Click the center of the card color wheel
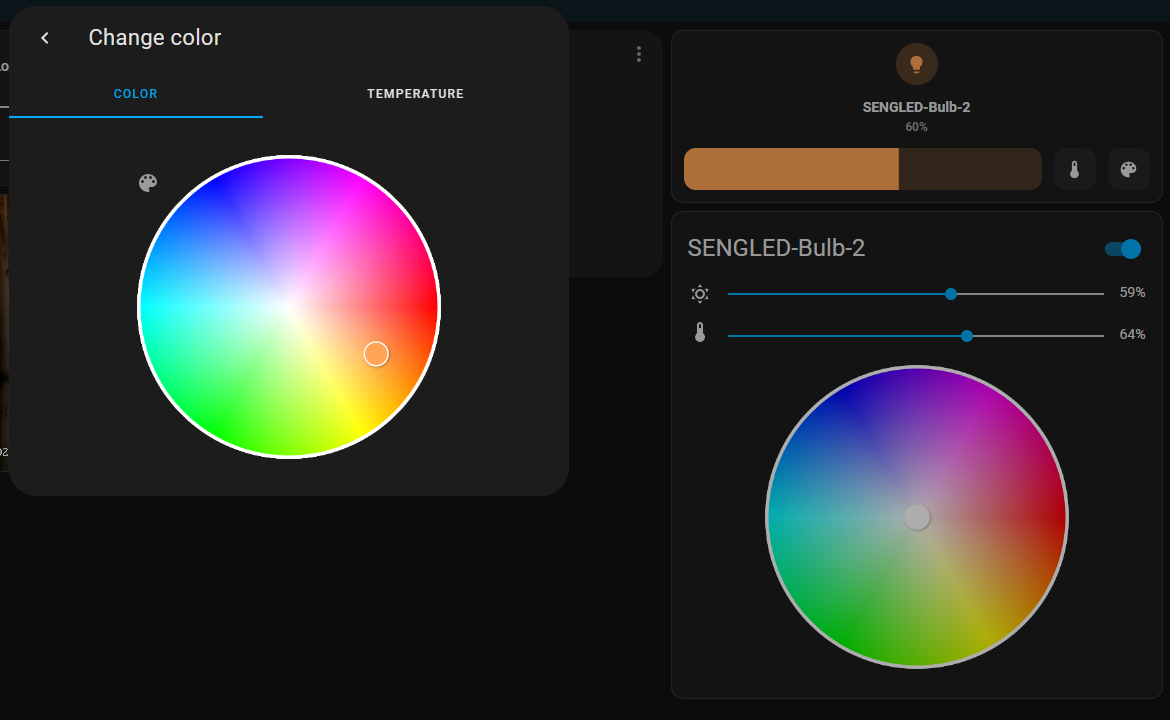The image size is (1170, 720). 917,517
